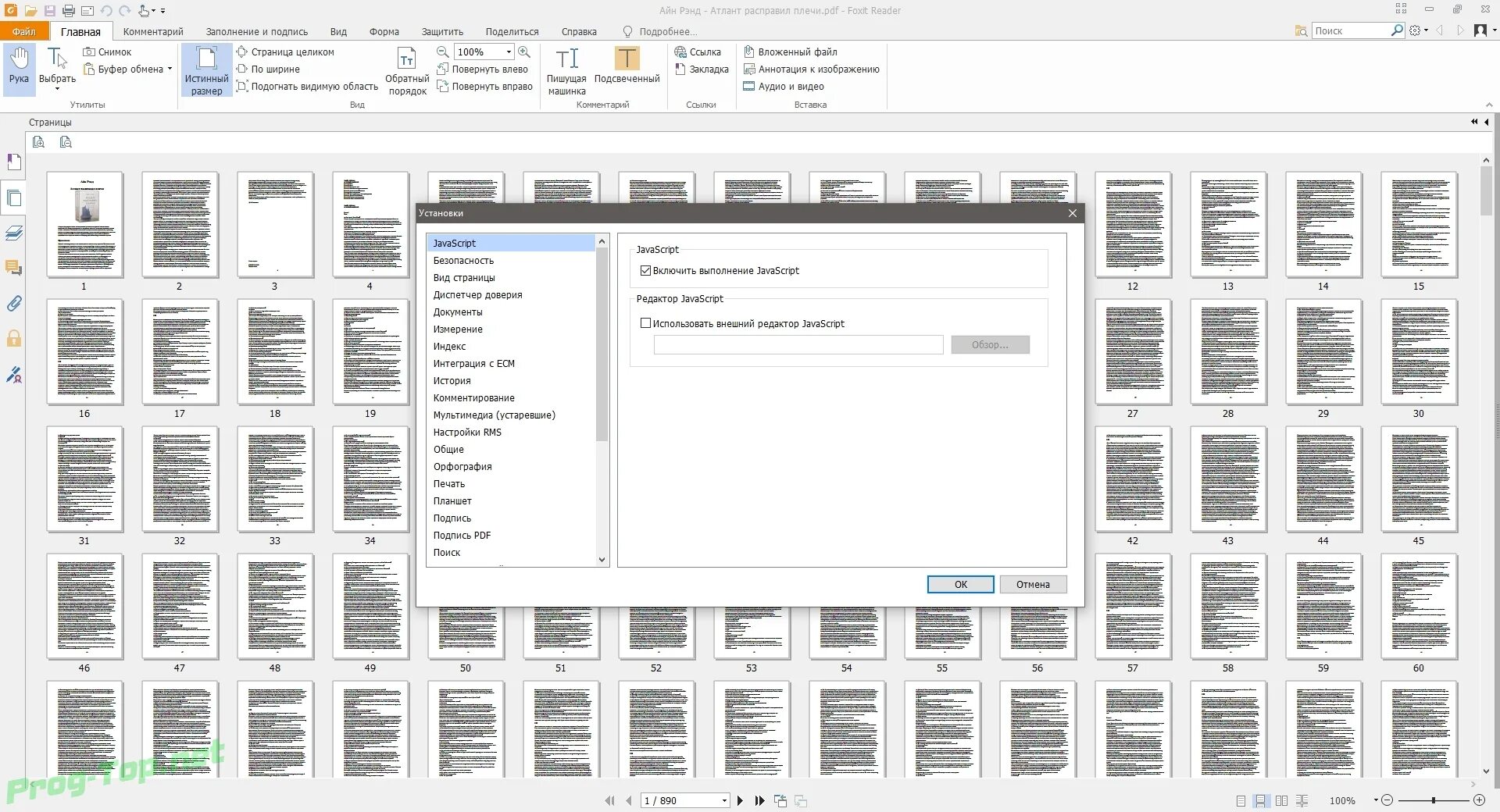Click the Истинный размер actual size button
The image size is (1500, 812).
(206, 70)
